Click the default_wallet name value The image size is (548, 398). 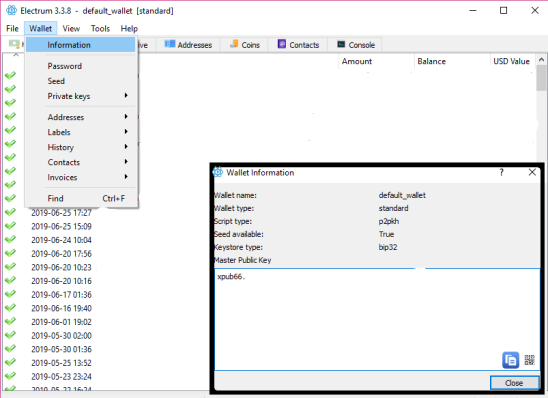(402, 195)
